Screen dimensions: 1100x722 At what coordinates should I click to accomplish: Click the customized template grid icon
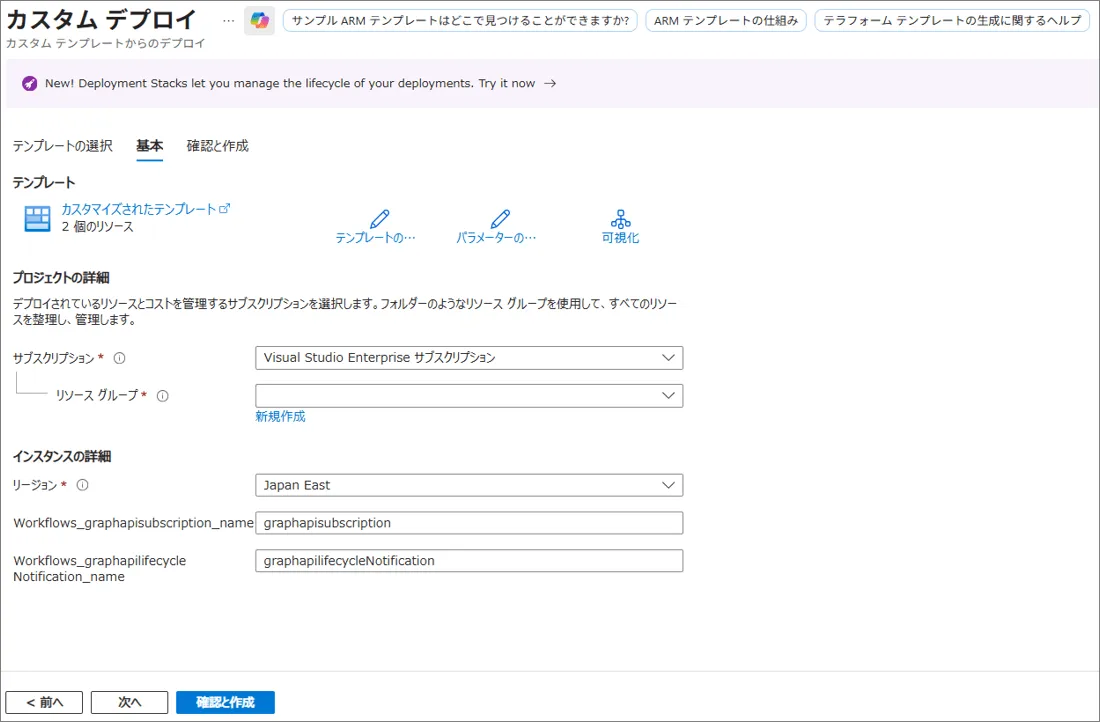37,219
